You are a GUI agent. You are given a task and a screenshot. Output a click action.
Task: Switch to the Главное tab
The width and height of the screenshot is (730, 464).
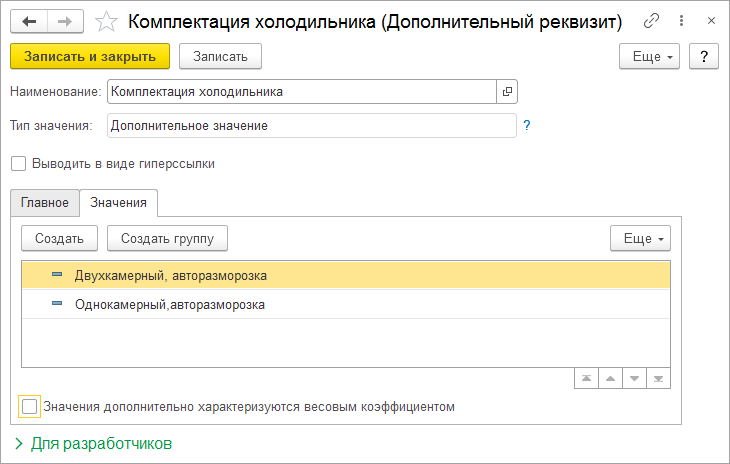tap(44, 202)
